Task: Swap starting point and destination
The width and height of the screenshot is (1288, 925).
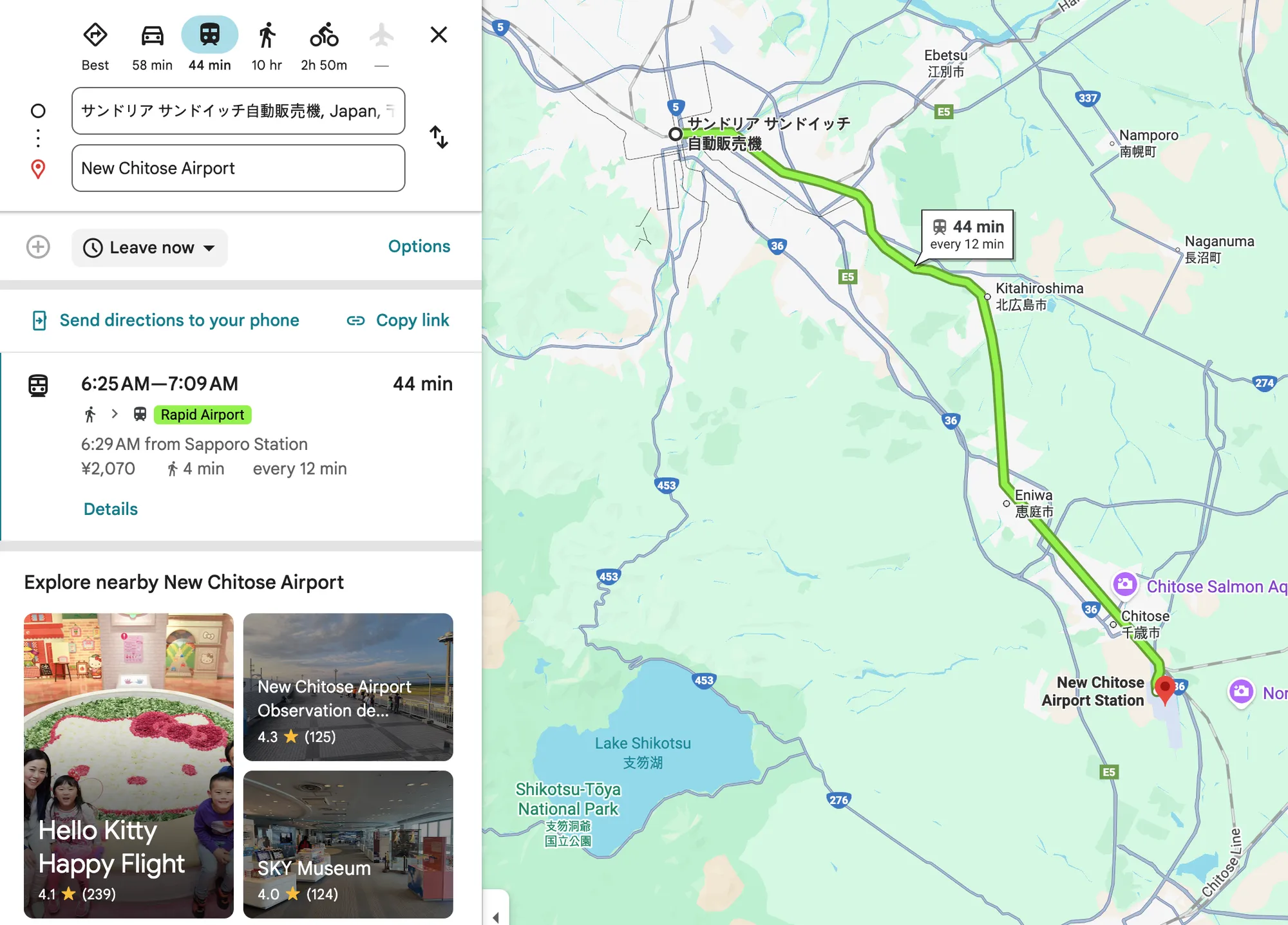Action: pyautogui.click(x=439, y=137)
